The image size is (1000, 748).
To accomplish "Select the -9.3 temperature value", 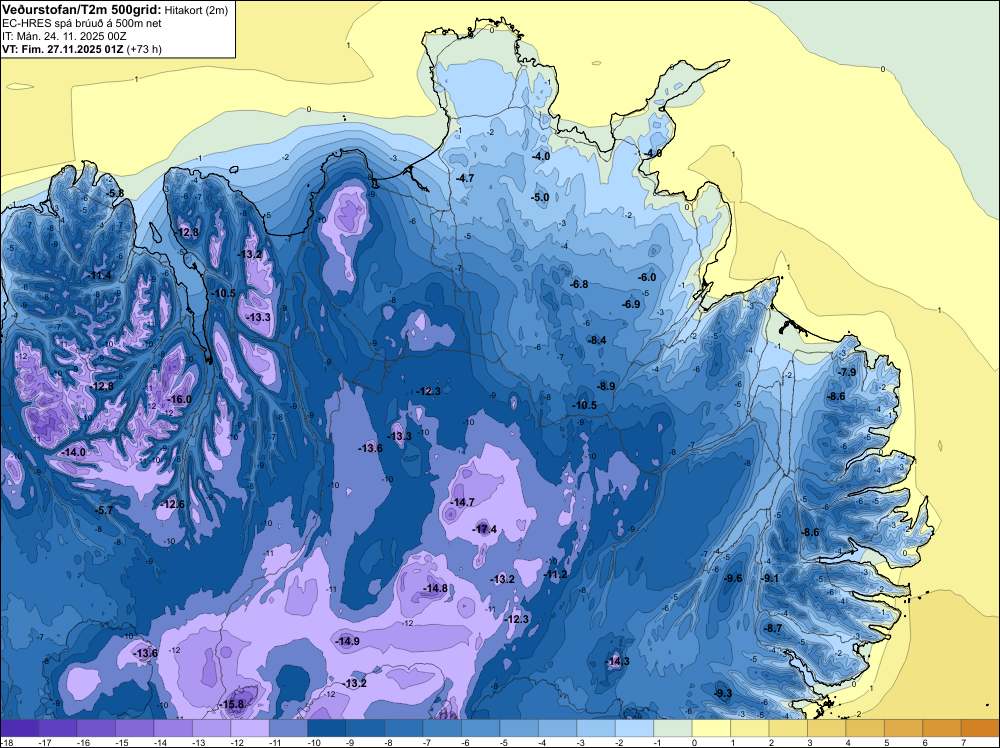I will (723, 694).
